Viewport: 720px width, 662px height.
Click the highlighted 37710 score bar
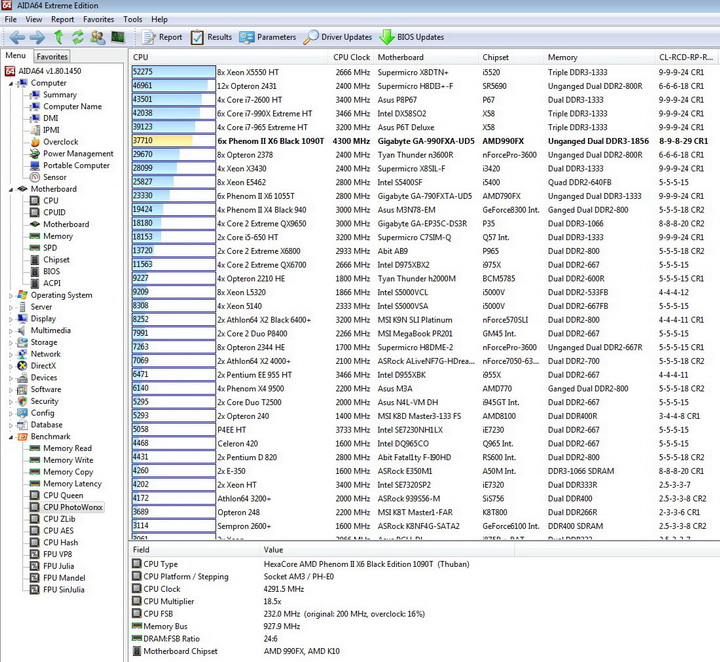point(173,141)
